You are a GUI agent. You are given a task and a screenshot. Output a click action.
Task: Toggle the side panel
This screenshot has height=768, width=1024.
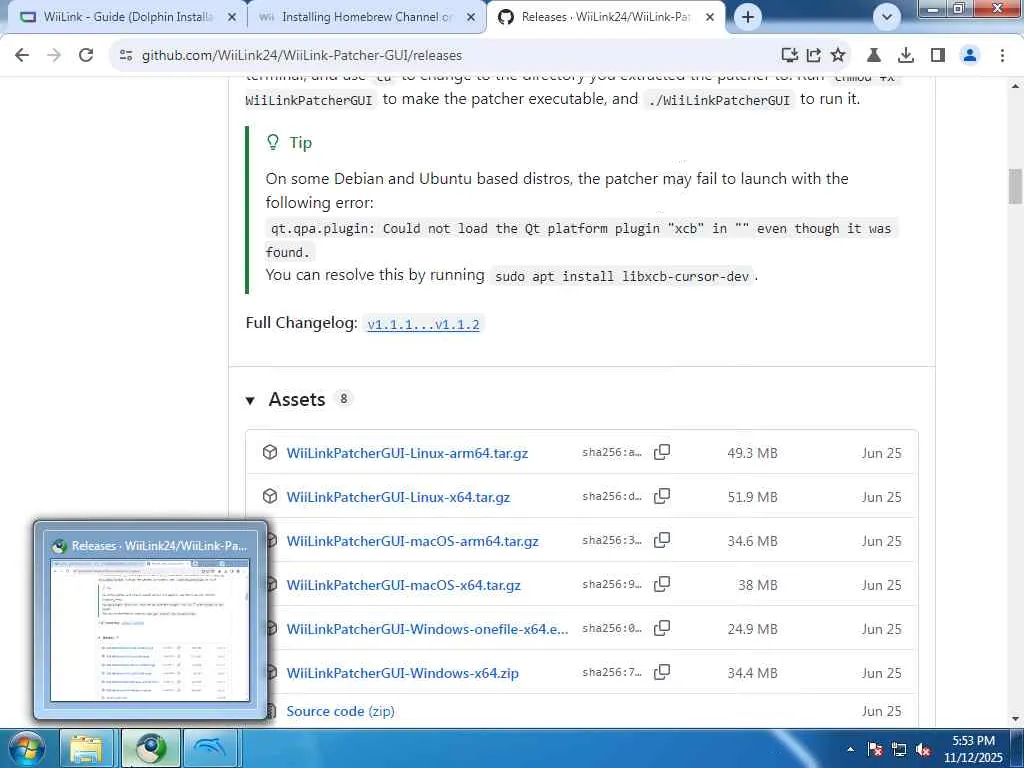pos(938,55)
